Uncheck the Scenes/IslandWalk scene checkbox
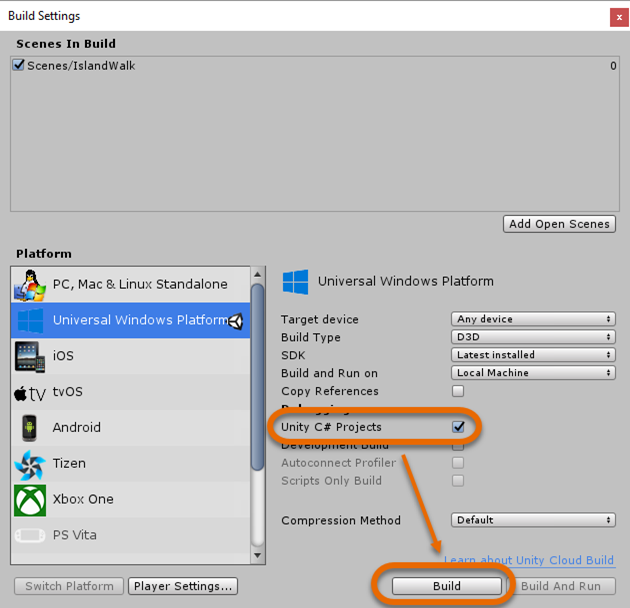 point(18,65)
